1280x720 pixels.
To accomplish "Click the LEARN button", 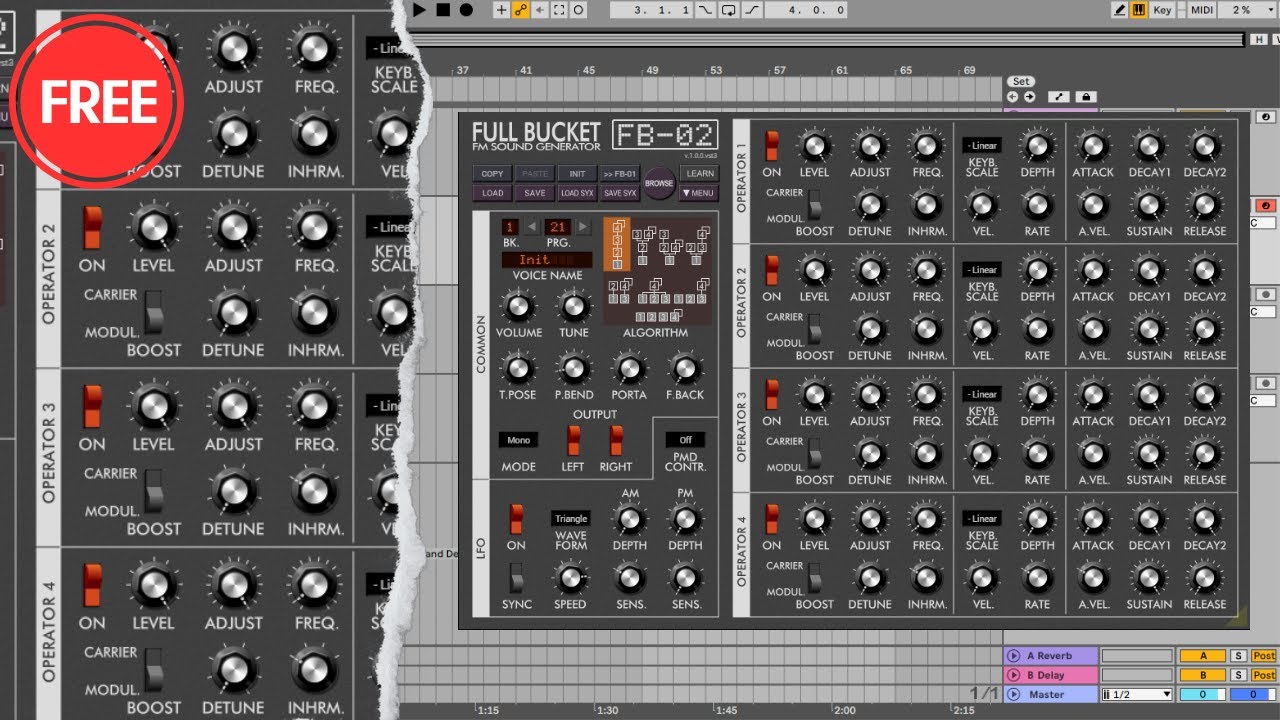I will (698, 174).
